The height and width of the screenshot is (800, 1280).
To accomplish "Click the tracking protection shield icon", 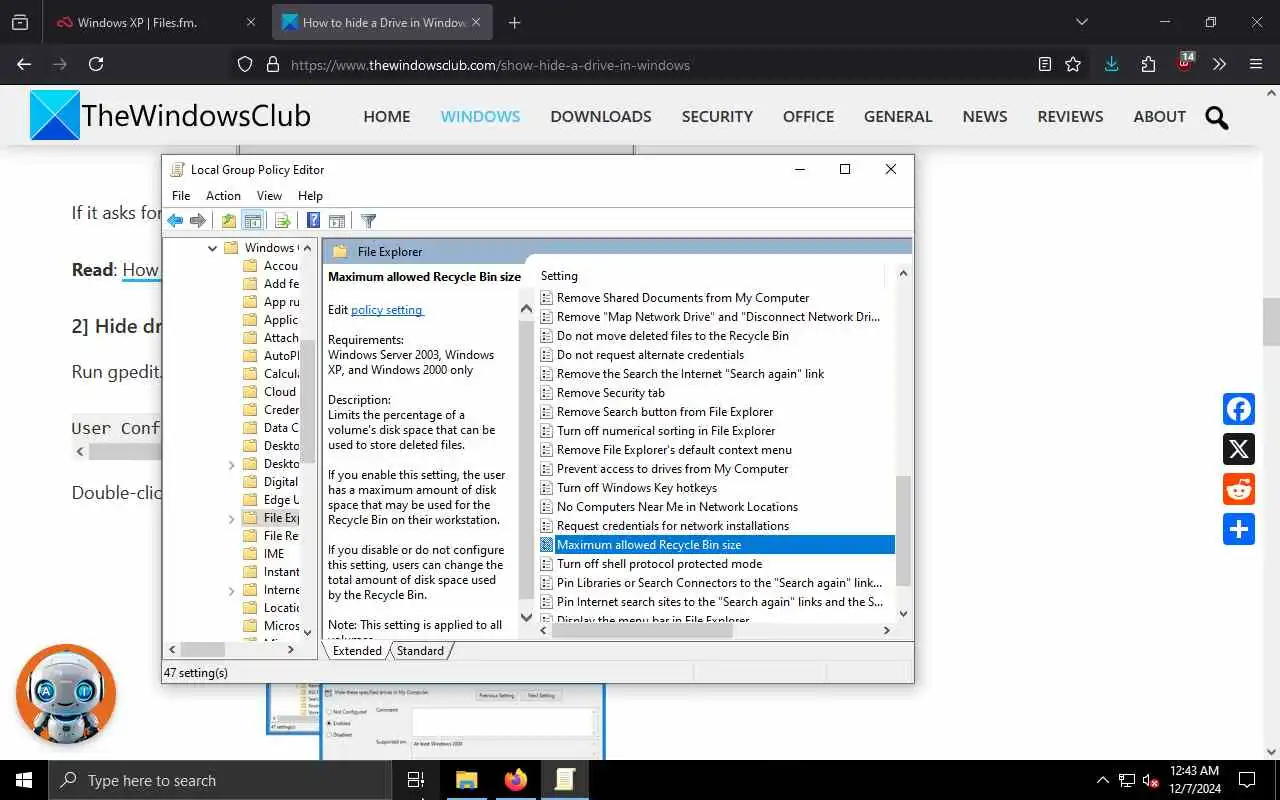I will click(x=245, y=64).
